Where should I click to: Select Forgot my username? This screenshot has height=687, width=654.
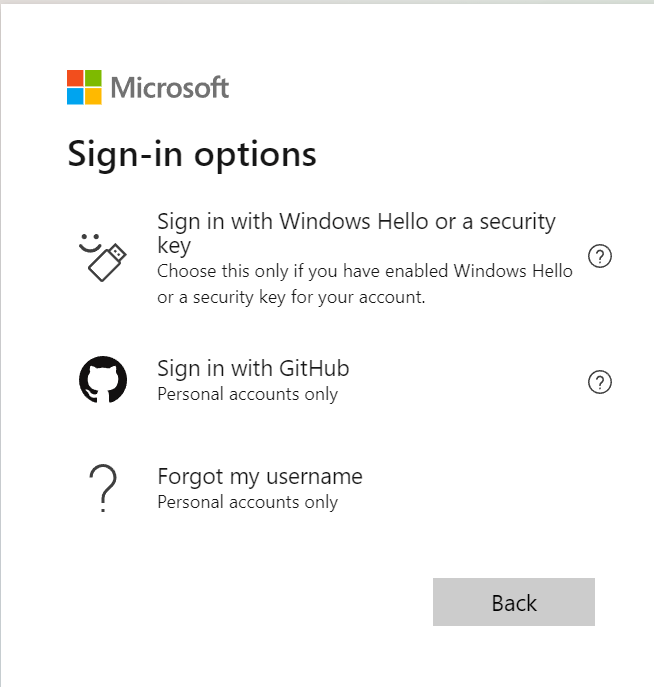[260, 476]
